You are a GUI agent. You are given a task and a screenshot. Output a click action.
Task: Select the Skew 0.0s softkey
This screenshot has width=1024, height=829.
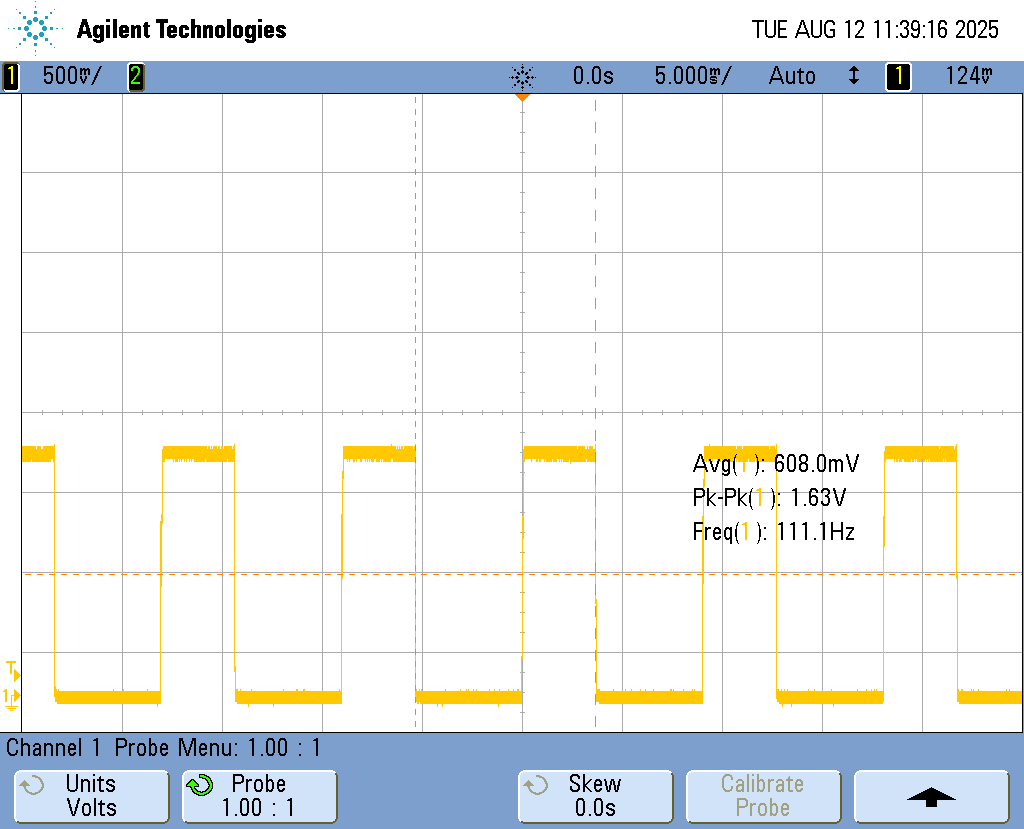click(595, 796)
